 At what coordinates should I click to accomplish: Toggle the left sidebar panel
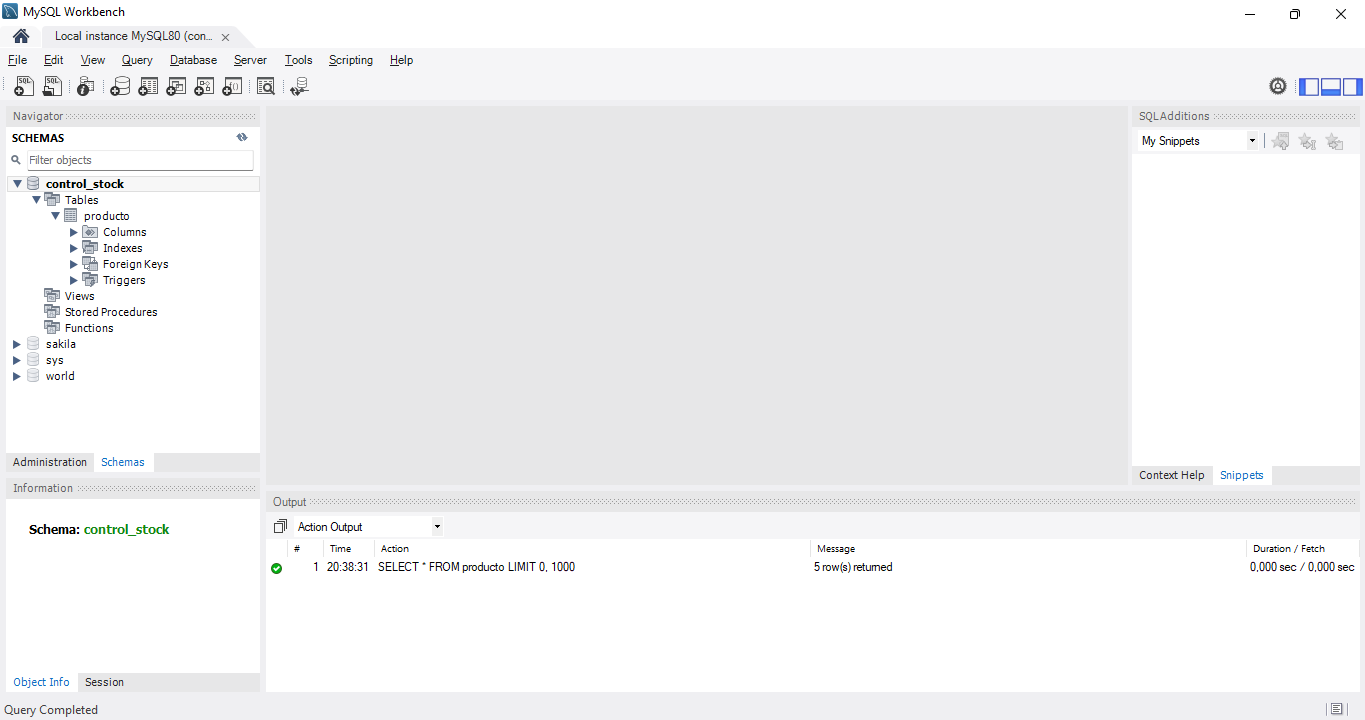point(1309,86)
